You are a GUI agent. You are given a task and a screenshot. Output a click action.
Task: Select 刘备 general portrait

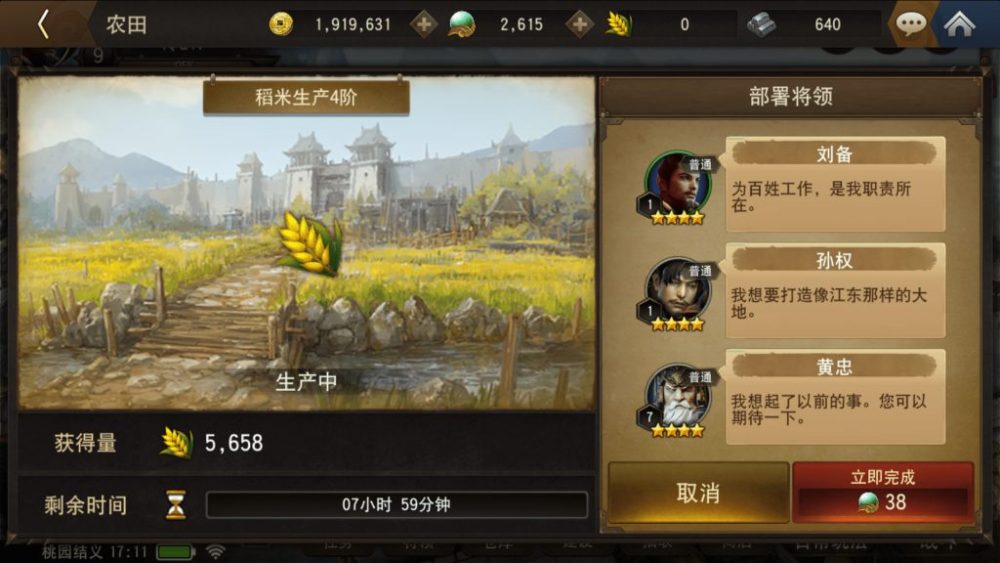[x=677, y=187]
